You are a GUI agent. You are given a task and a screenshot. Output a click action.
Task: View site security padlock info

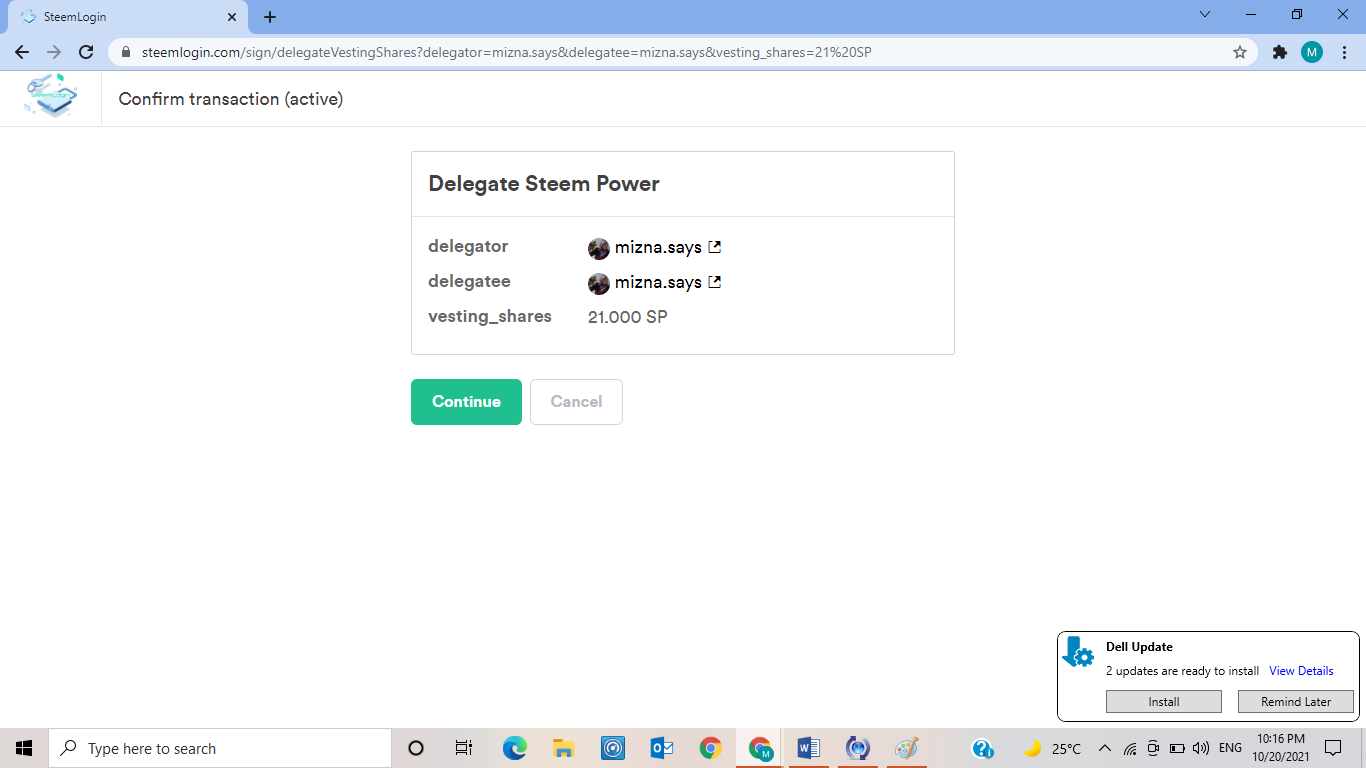(x=126, y=52)
